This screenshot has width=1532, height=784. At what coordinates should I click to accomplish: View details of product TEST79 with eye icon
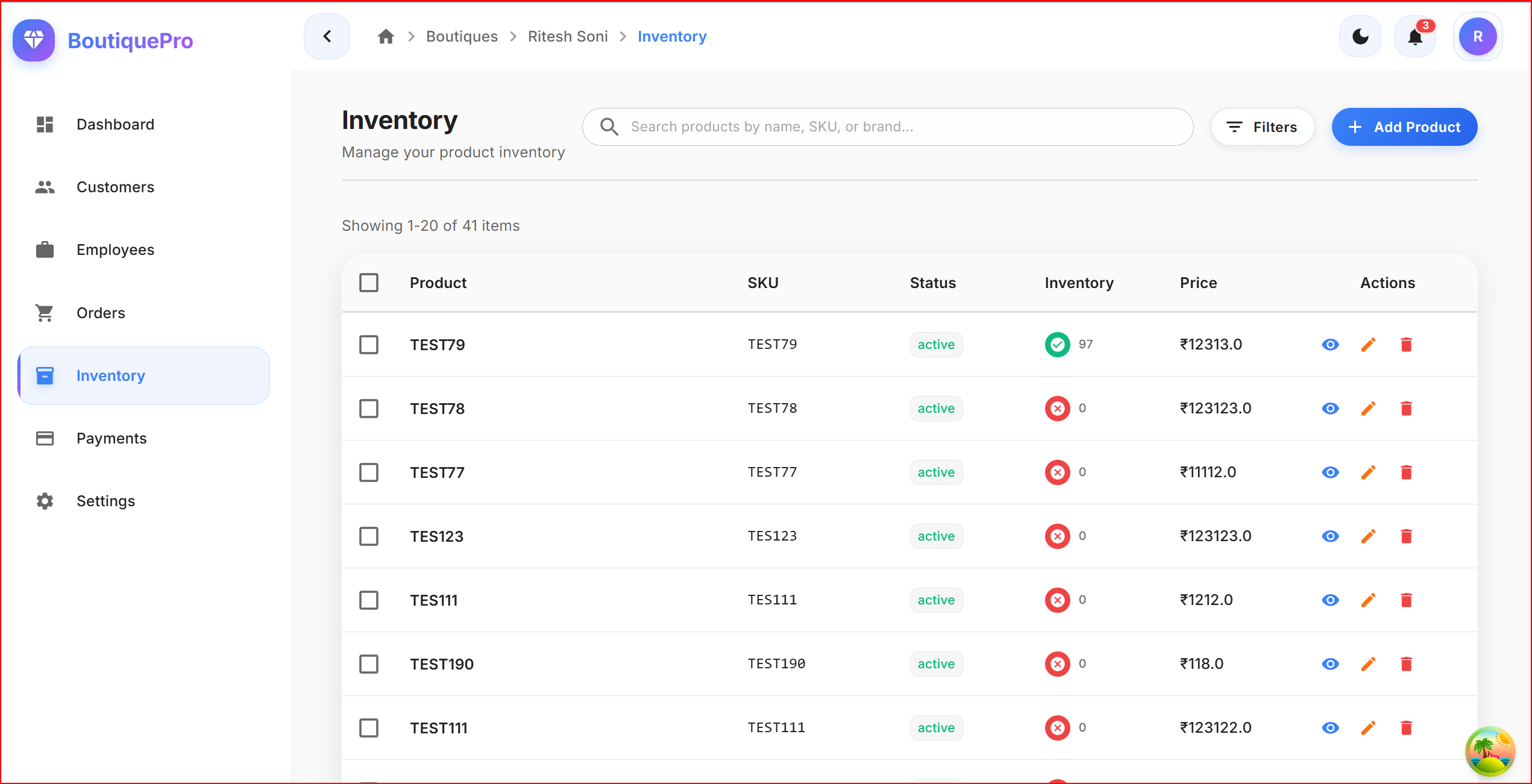tap(1330, 344)
